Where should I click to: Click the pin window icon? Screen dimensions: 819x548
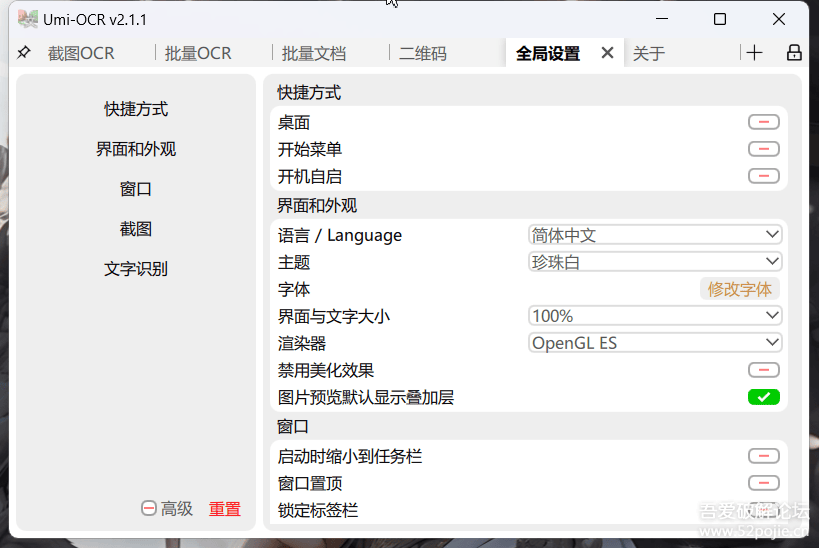click(x=24, y=52)
